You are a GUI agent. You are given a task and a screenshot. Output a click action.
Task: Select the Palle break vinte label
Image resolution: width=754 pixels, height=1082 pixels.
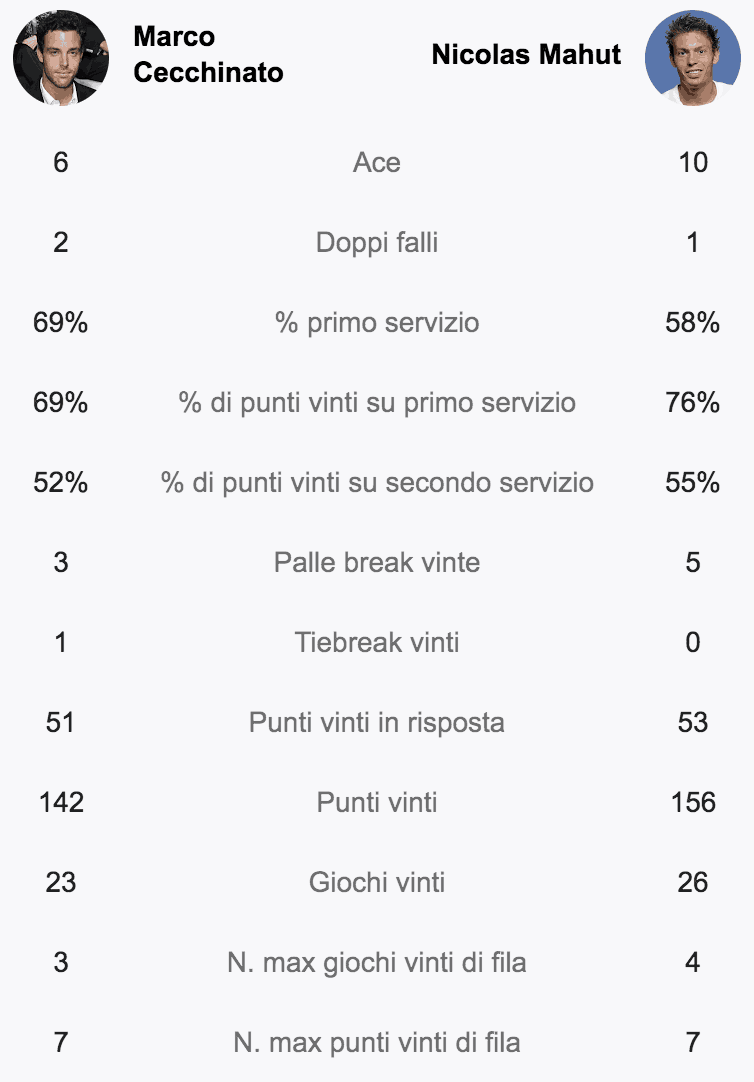point(377,562)
